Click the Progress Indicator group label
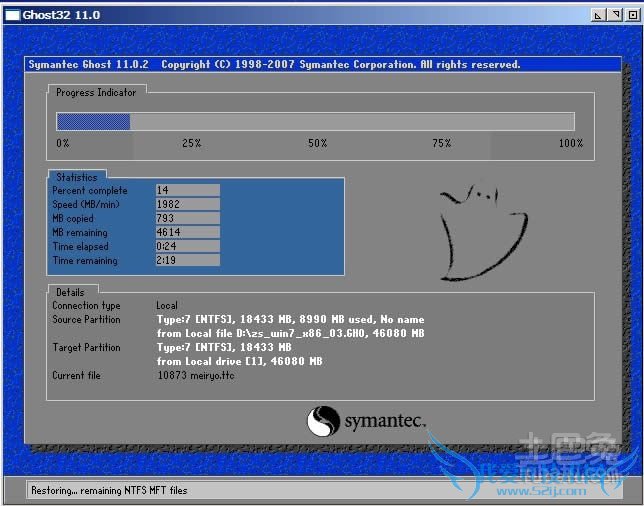Viewport: 644px width, 506px height. [96, 93]
